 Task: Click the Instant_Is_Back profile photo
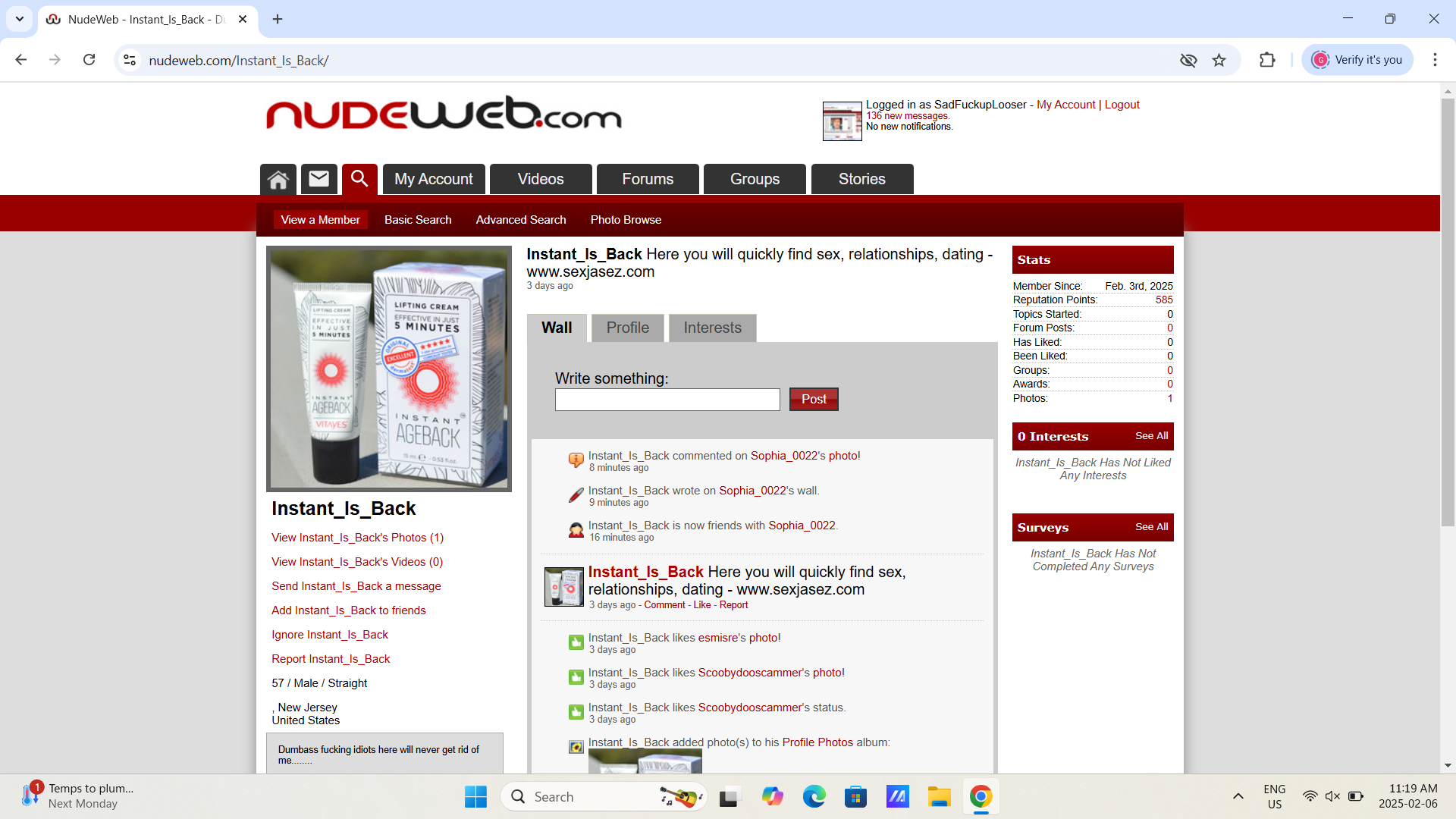(388, 369)
